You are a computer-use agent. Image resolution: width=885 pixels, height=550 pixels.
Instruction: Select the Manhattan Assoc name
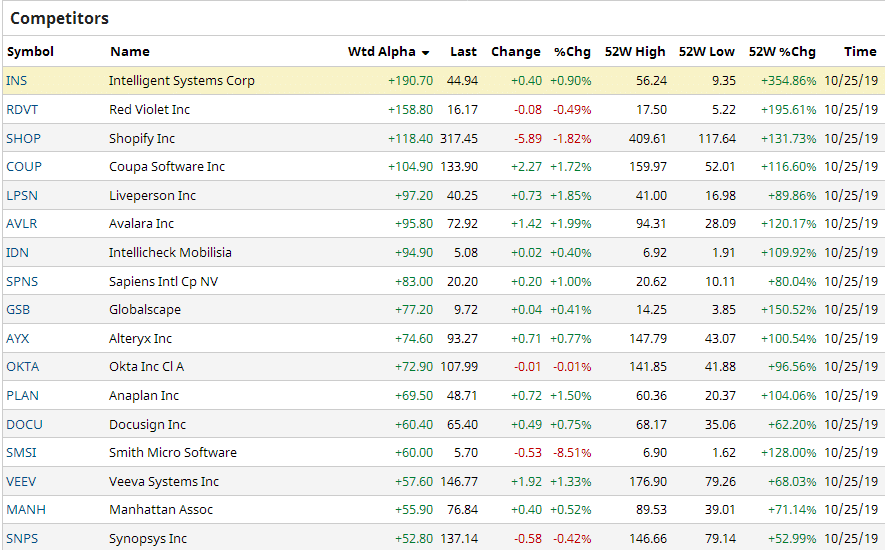pyautogui.click(x=161, y=510)
